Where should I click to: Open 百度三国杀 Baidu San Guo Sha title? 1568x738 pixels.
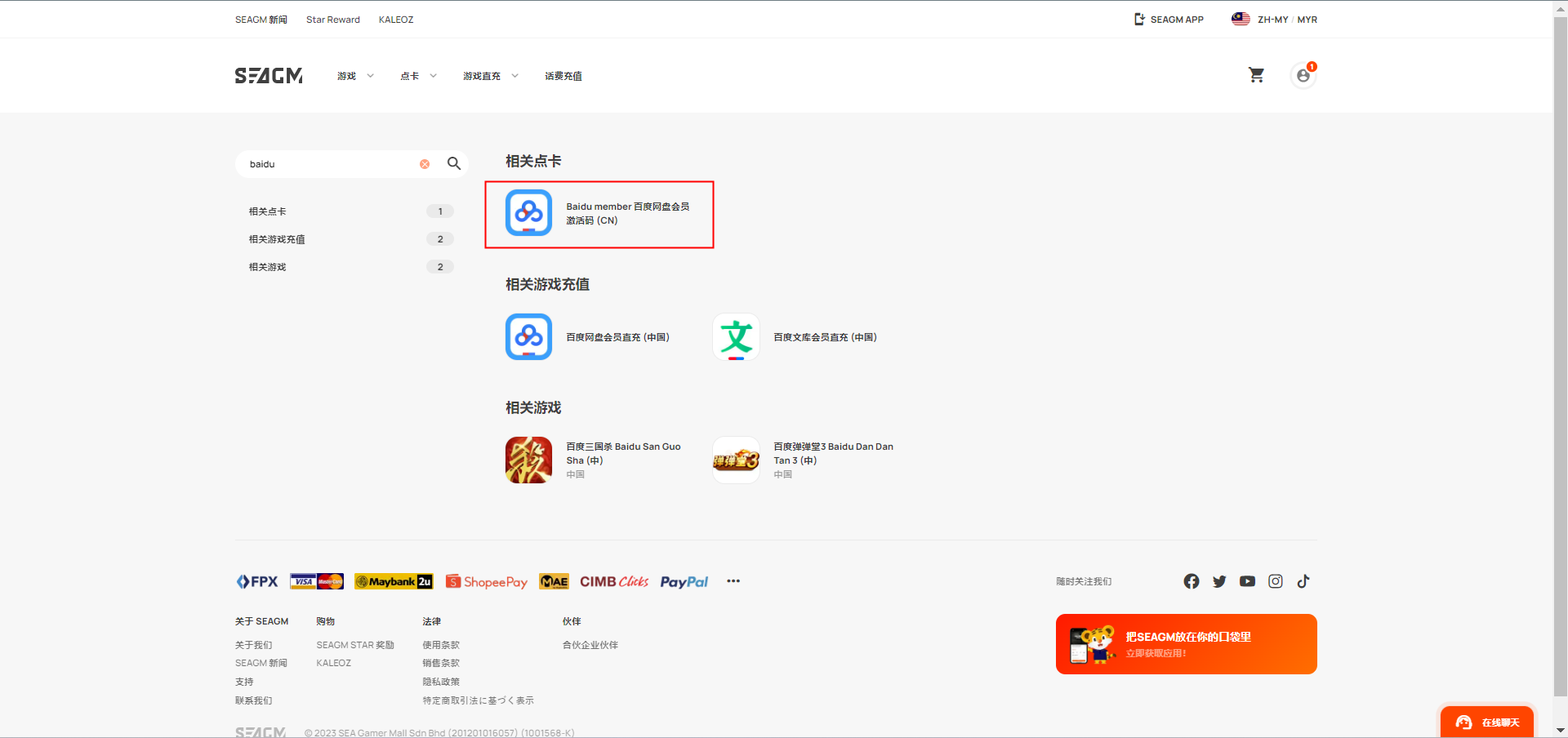point(623,453)
